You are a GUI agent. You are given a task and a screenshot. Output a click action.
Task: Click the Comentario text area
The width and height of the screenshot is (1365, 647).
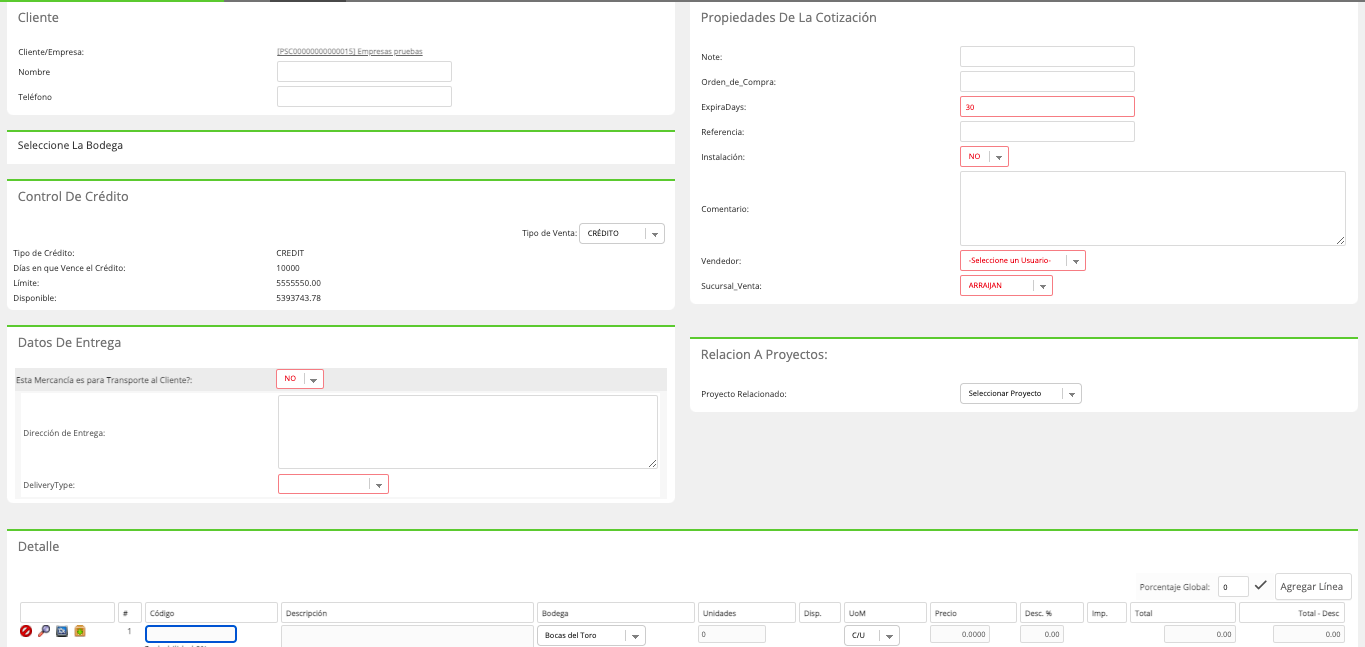click(1153, 208)
